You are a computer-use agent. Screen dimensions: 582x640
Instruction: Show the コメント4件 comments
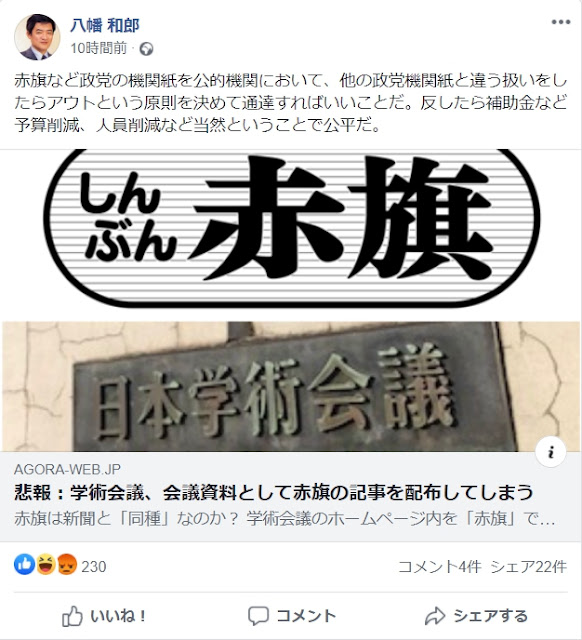[x=440, y=567]
